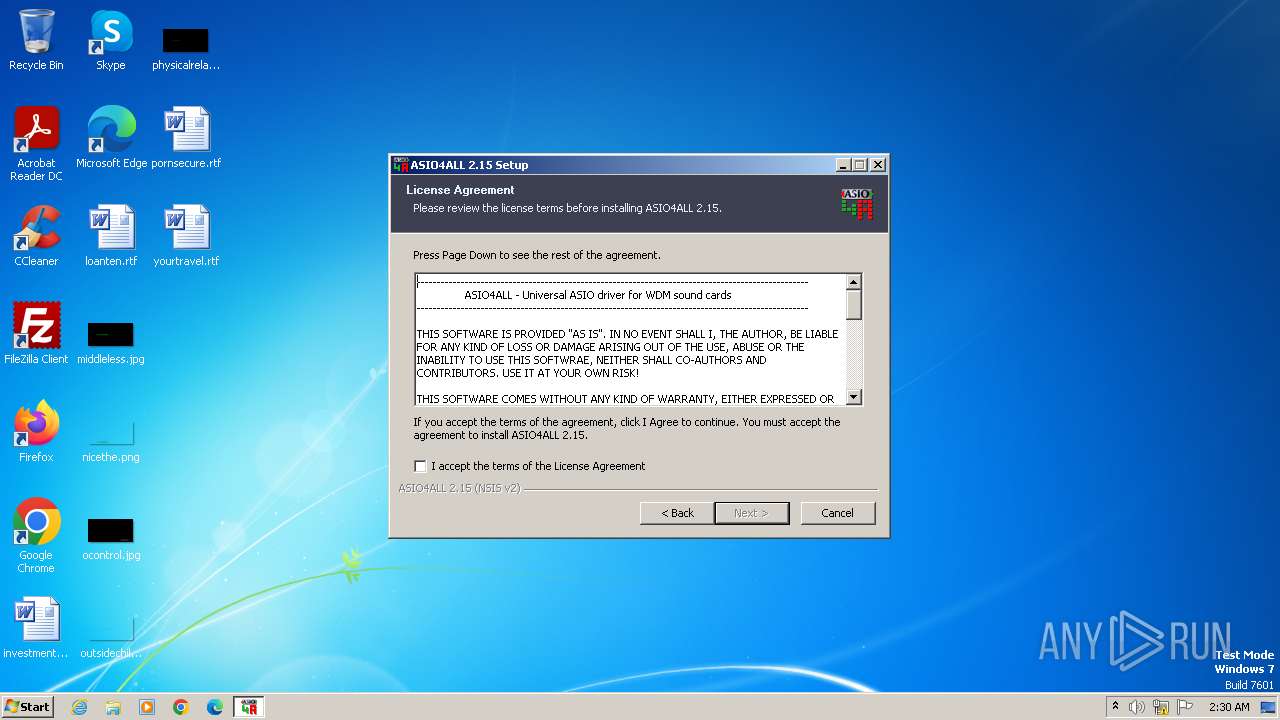Select the ocontrol.jpg image file
The width and height of the screenshot is (1280, 720).
[x=111, y=538]
